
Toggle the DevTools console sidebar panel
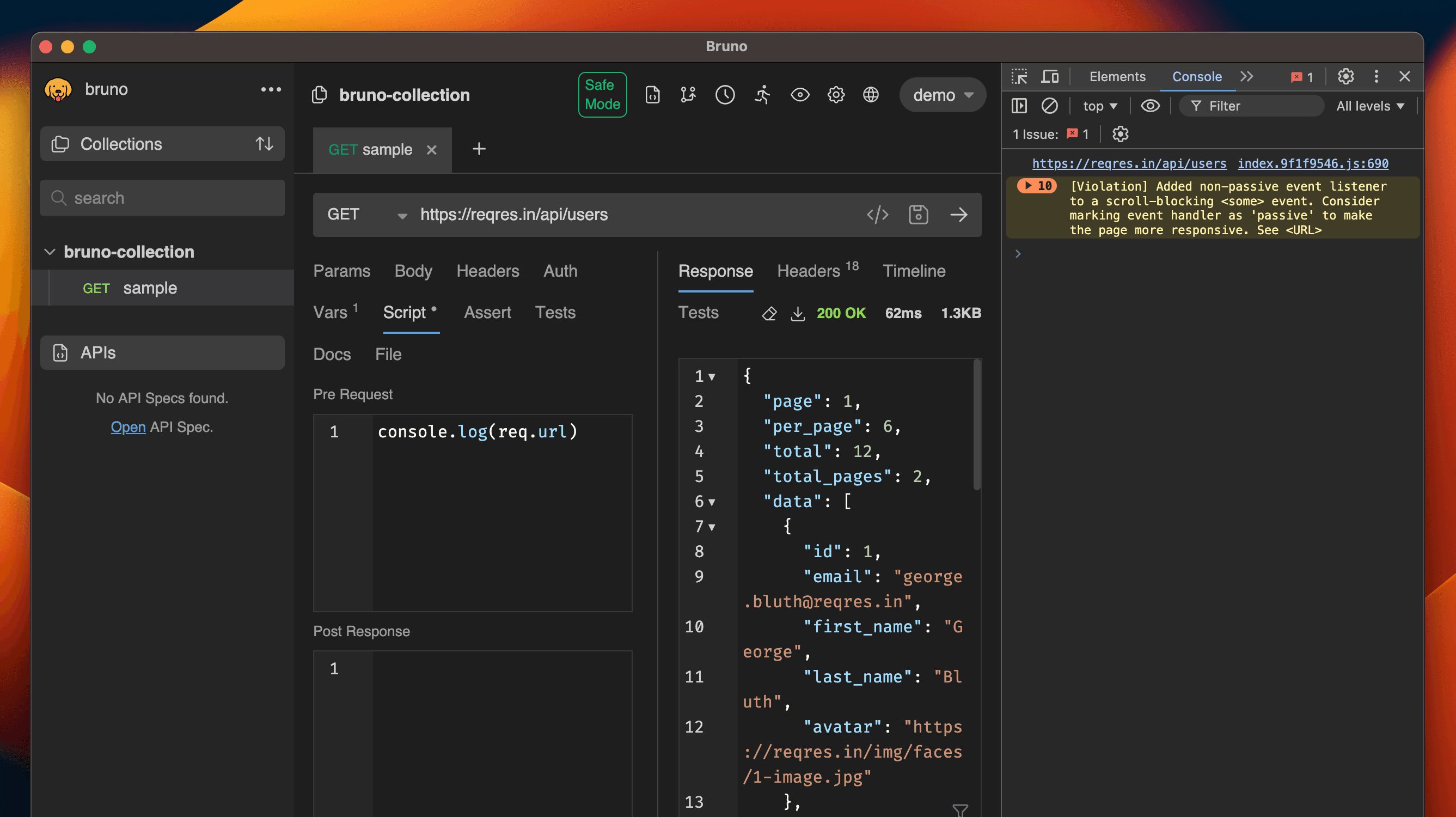click(1019, 106)
